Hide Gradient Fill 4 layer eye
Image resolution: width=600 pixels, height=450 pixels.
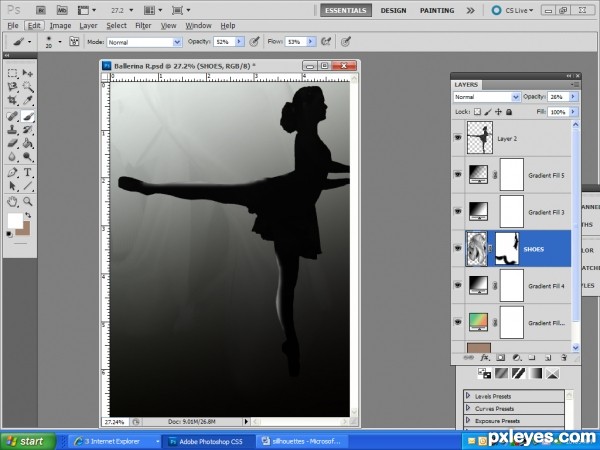458,285
